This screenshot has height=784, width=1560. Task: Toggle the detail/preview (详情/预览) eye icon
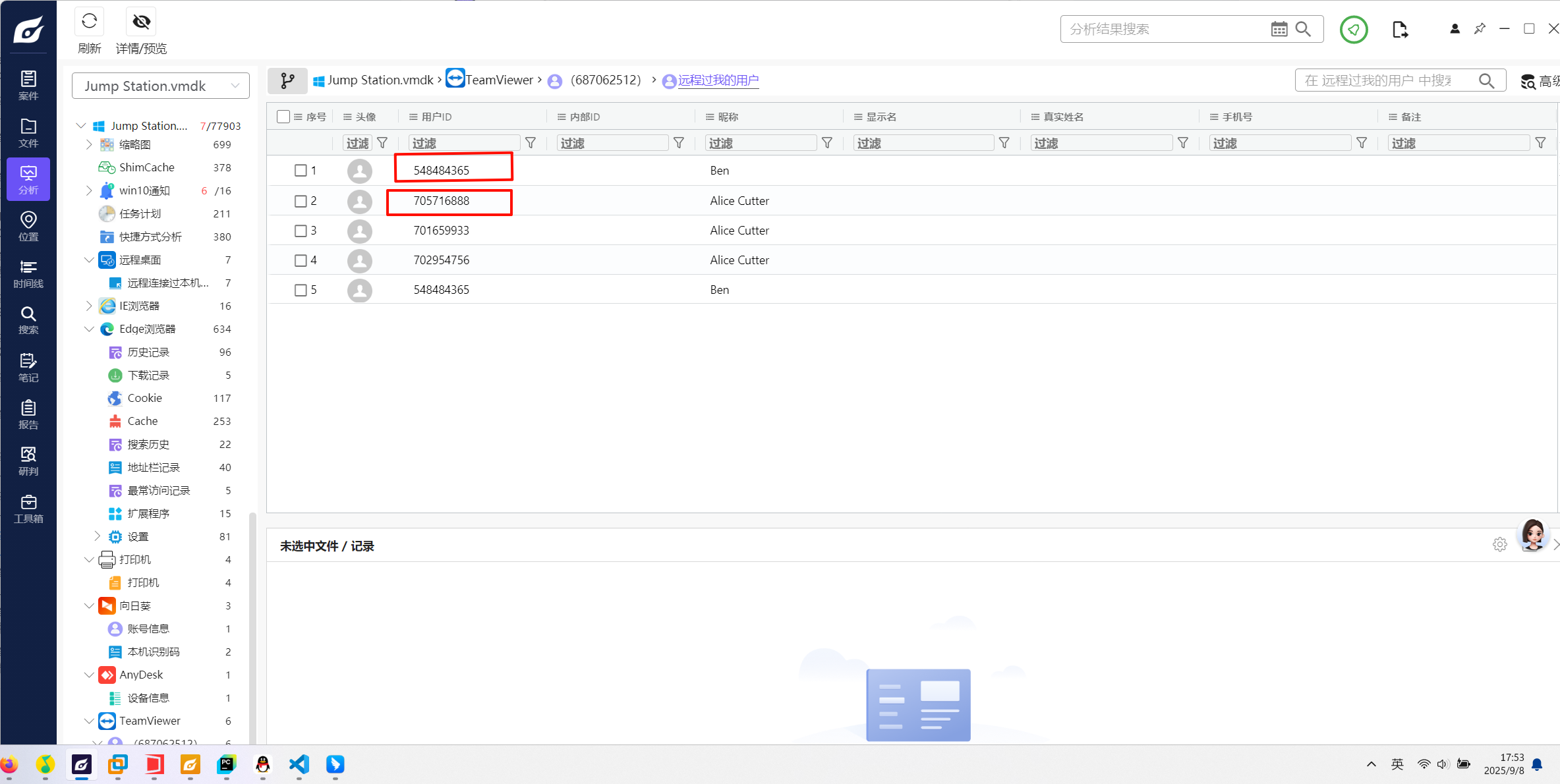[141, 22]
